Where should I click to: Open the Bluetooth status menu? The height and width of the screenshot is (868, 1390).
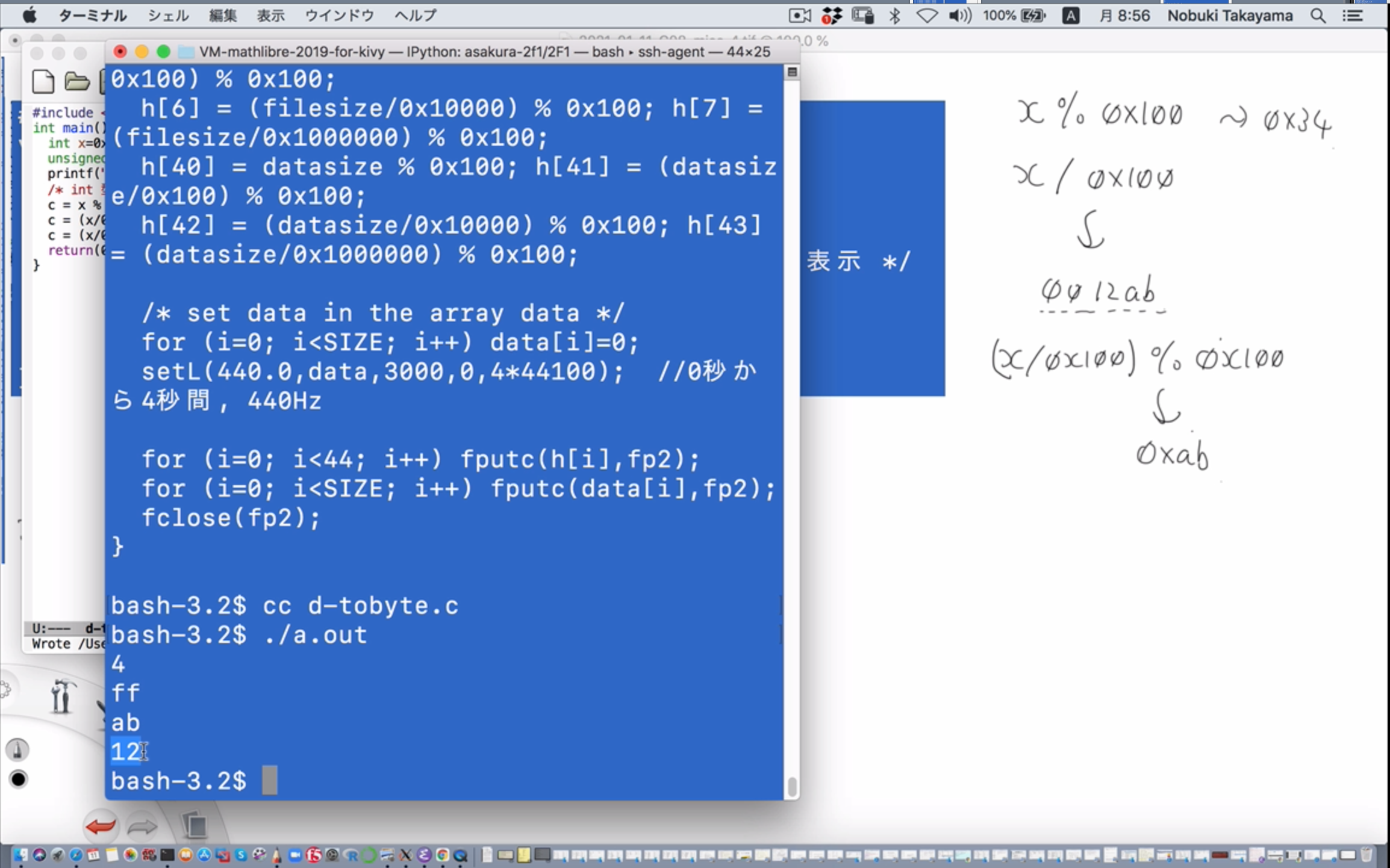click(x=895, y=16)
